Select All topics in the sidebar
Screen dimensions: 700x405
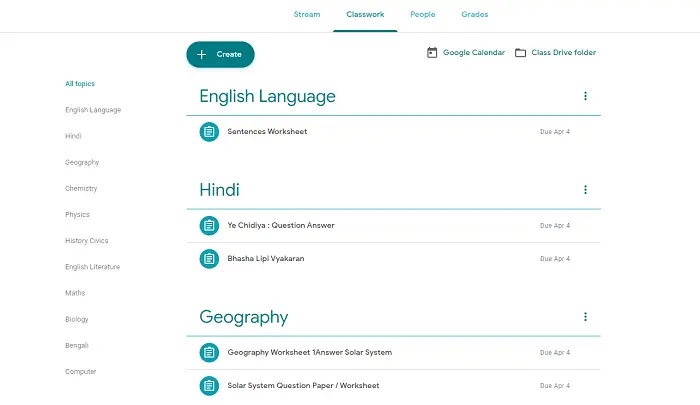tap(80, 84)
